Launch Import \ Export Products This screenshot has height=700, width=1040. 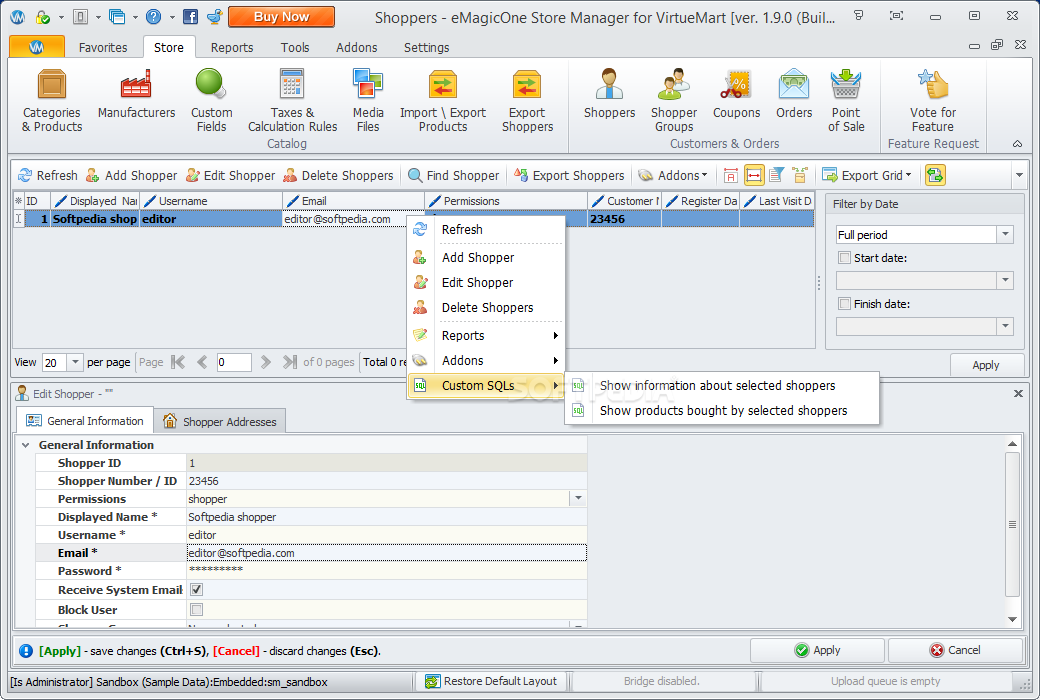tap(442, 101)
